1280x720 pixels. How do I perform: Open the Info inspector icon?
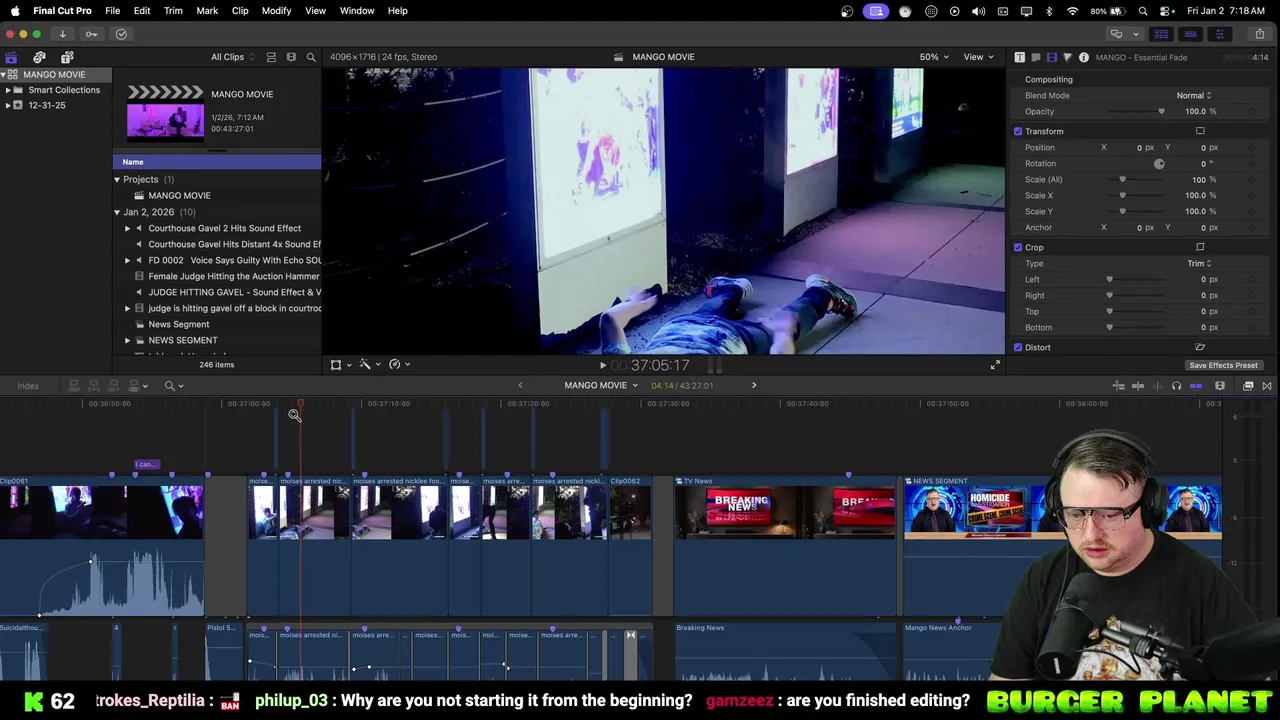coord(1083,57)
